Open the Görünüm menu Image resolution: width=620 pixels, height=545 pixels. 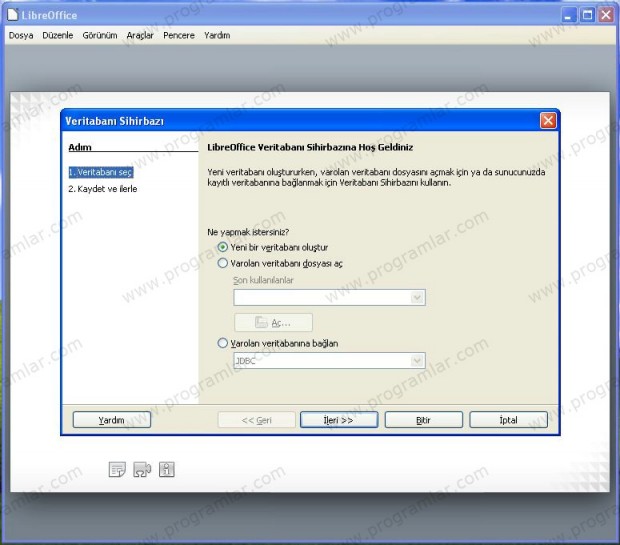pos(100,35)
